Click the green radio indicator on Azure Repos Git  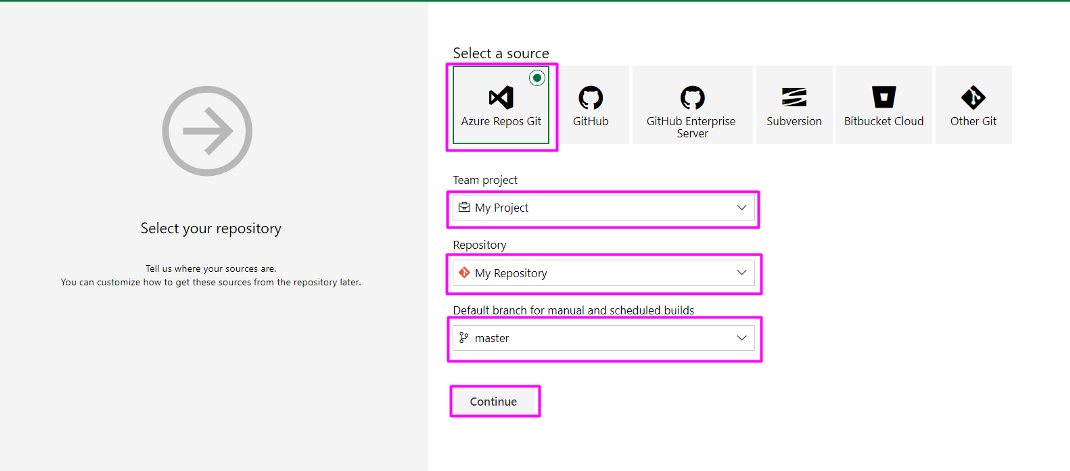(537, 78)
